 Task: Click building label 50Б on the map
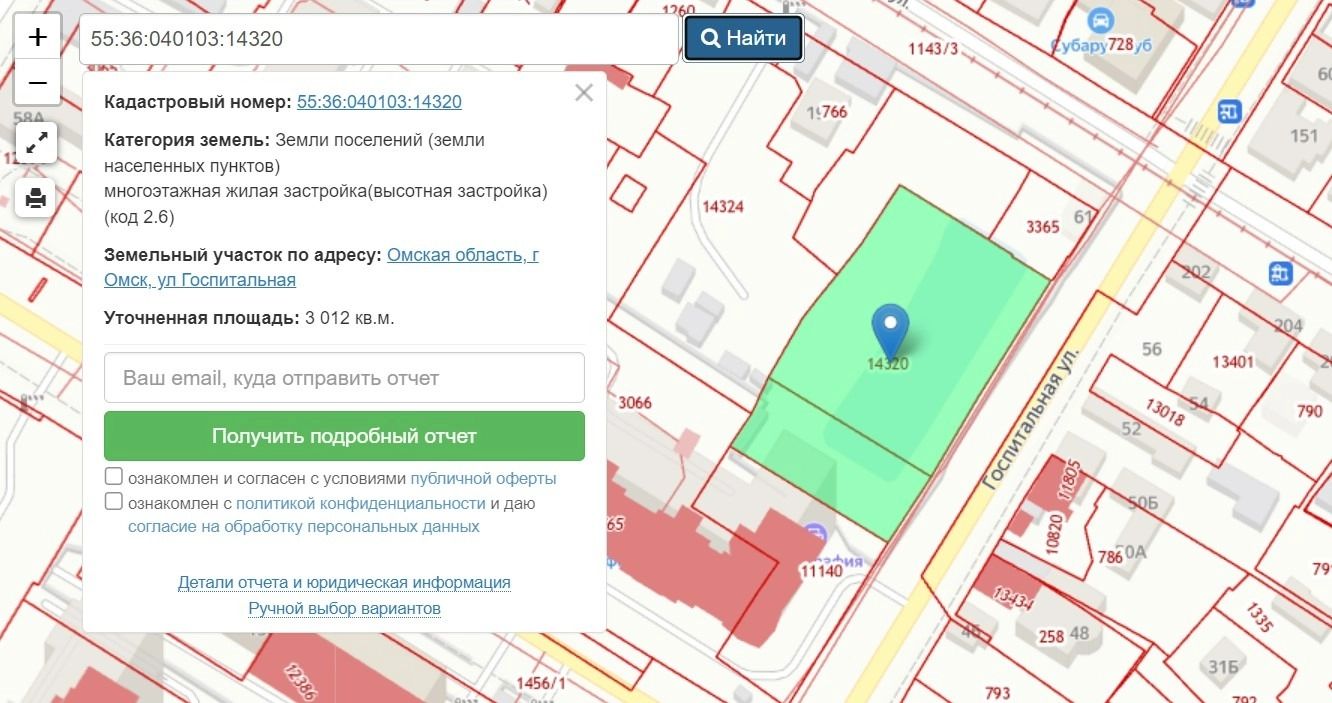click(1143, 502)
